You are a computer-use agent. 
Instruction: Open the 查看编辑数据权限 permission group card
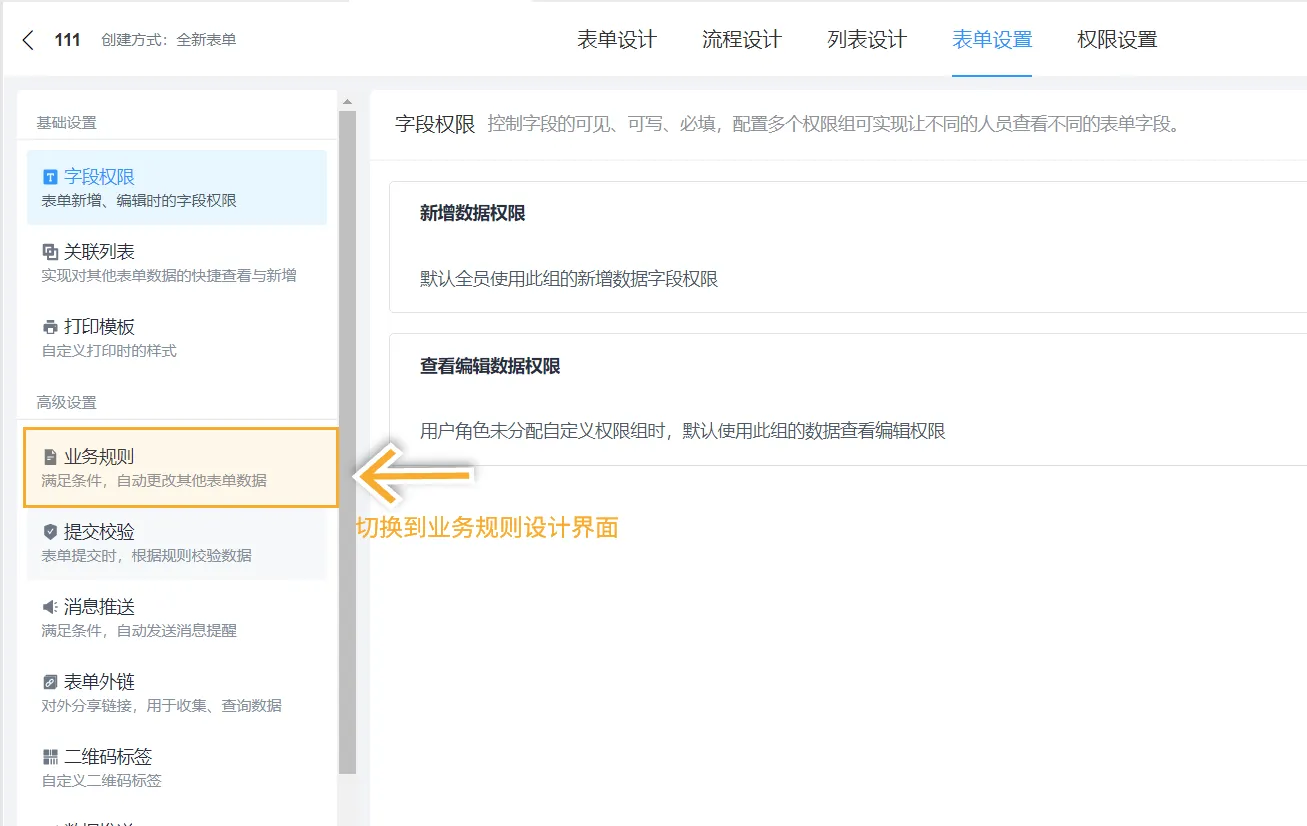click(848, 399)
